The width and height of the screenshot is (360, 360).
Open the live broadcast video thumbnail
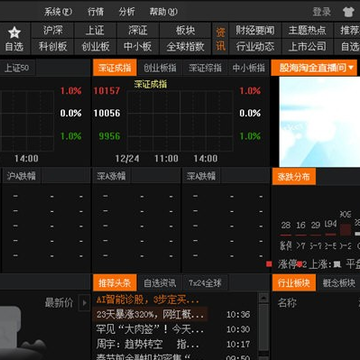319,122
